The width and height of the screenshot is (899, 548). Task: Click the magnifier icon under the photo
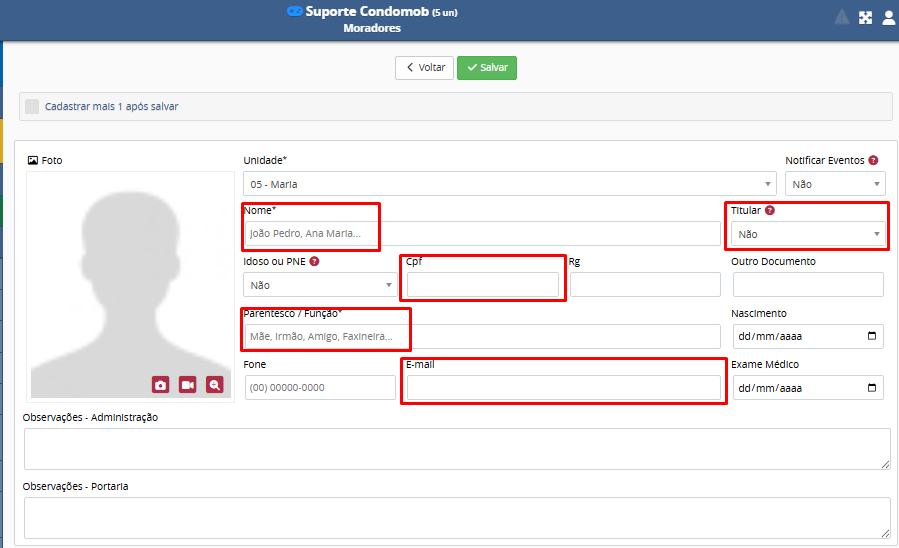click(214, 385)
